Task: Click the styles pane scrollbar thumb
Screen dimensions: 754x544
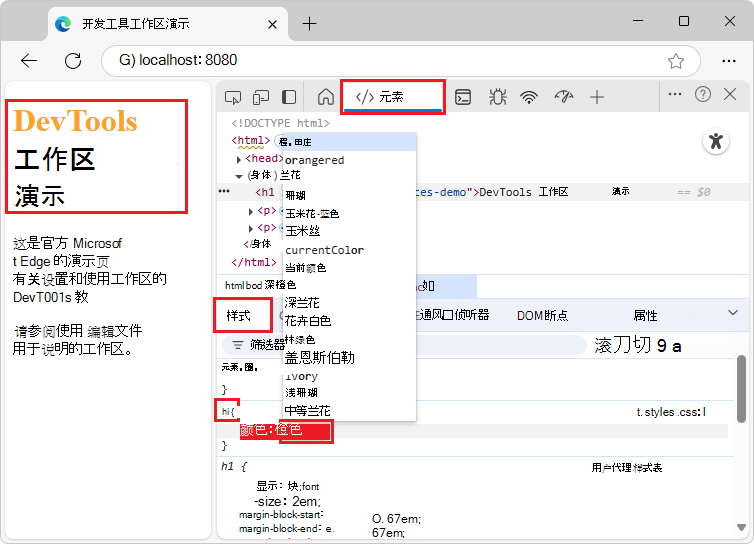Action: [741, 389]
